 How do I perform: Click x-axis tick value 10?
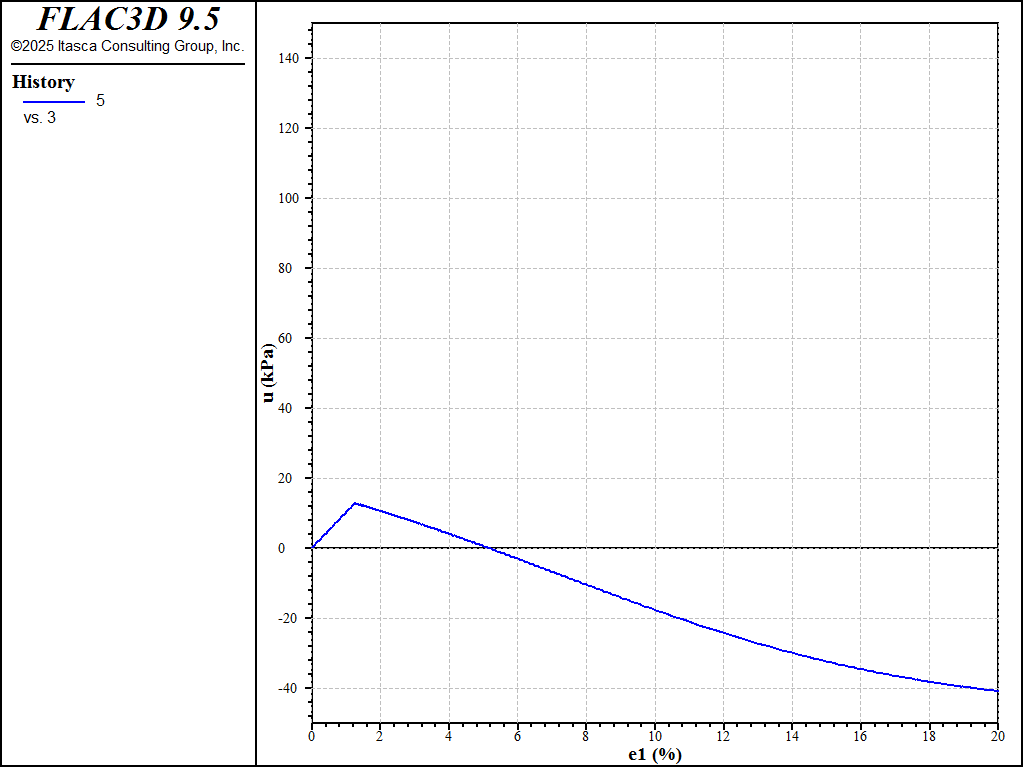[655, 736]
